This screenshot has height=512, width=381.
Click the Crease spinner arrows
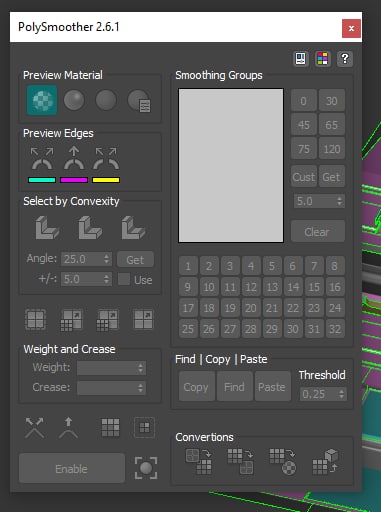141,388
